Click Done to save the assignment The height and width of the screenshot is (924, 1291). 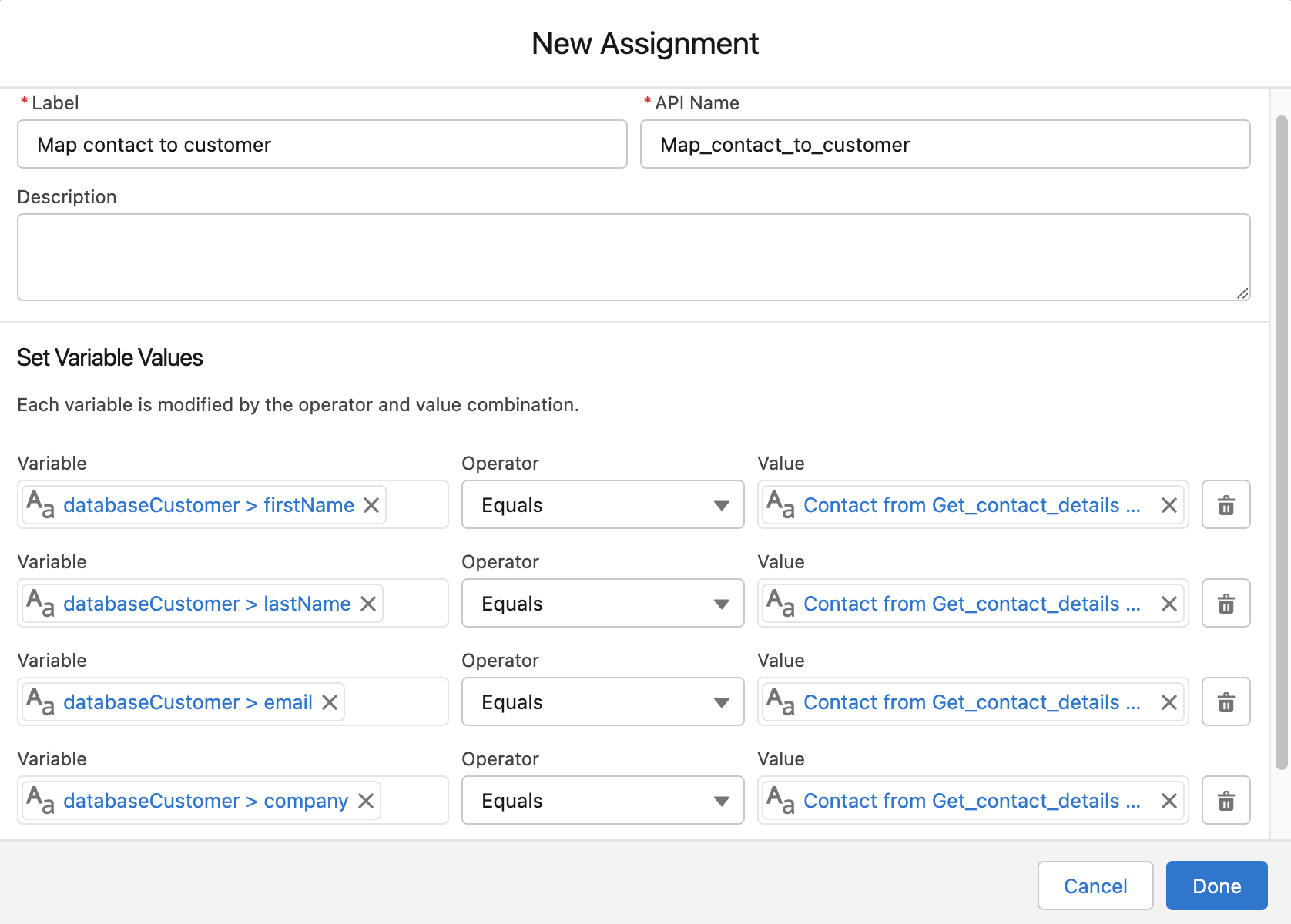coord(1216,885)
